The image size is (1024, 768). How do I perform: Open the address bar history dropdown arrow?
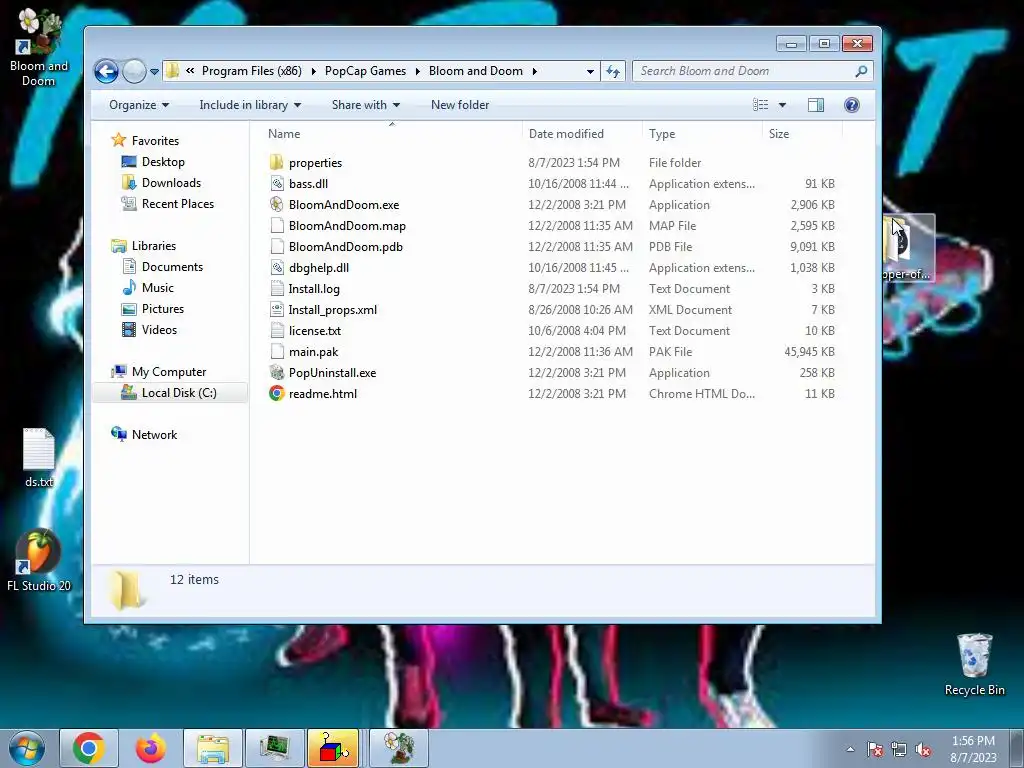click(590, 71)
